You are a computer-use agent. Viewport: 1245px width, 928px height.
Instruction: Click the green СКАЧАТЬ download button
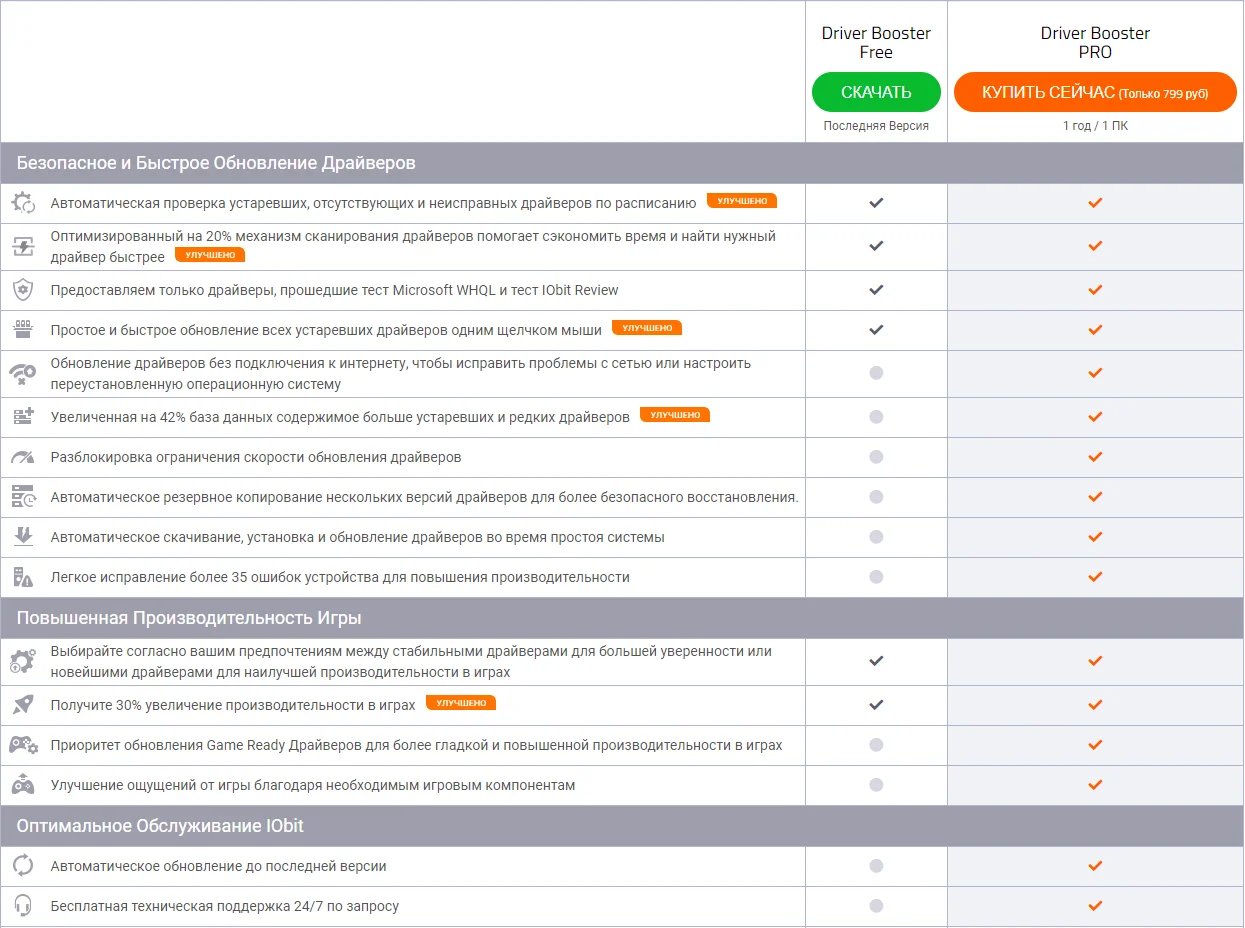[x=876, y=92]
